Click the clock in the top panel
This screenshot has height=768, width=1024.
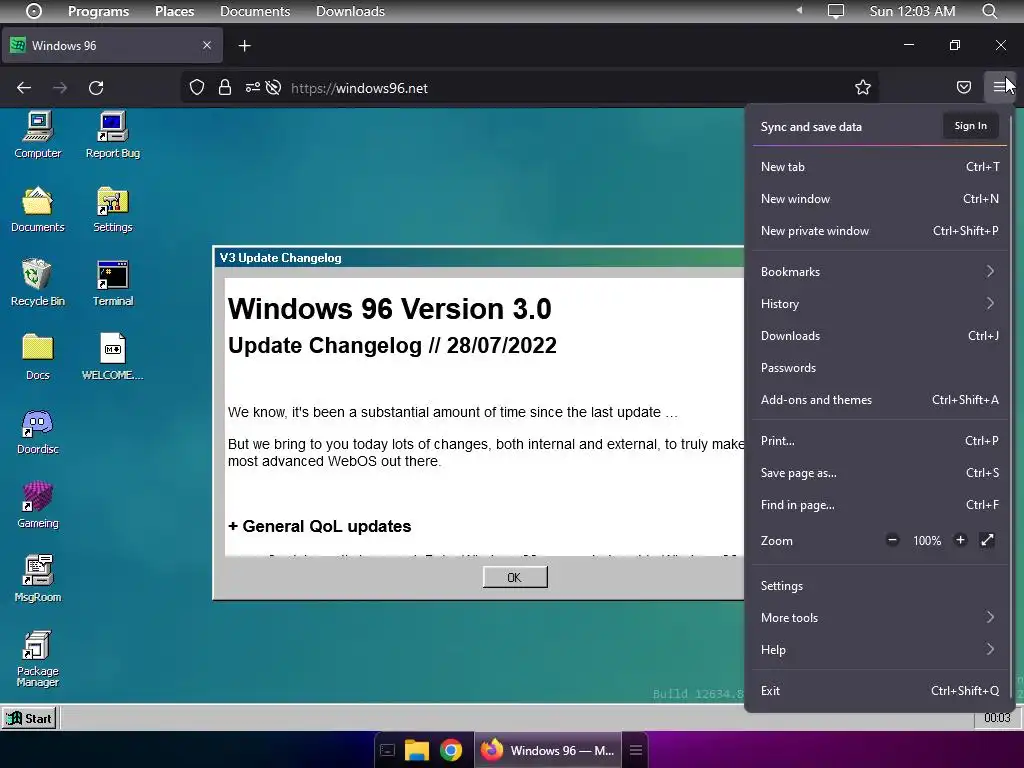(x=912, y=11)
